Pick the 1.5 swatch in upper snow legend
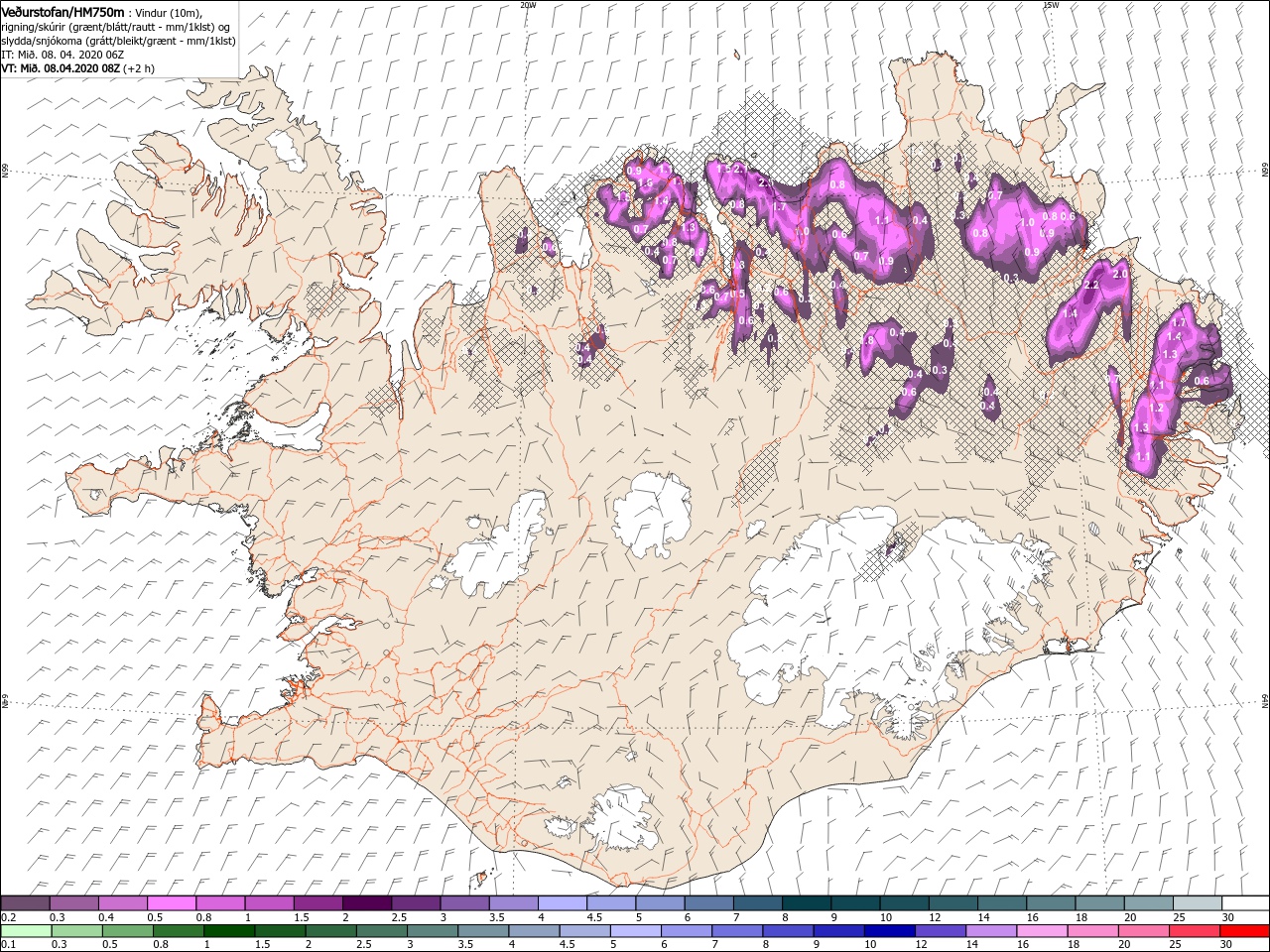Screen dimensions: 1270x952 point(317,903)
